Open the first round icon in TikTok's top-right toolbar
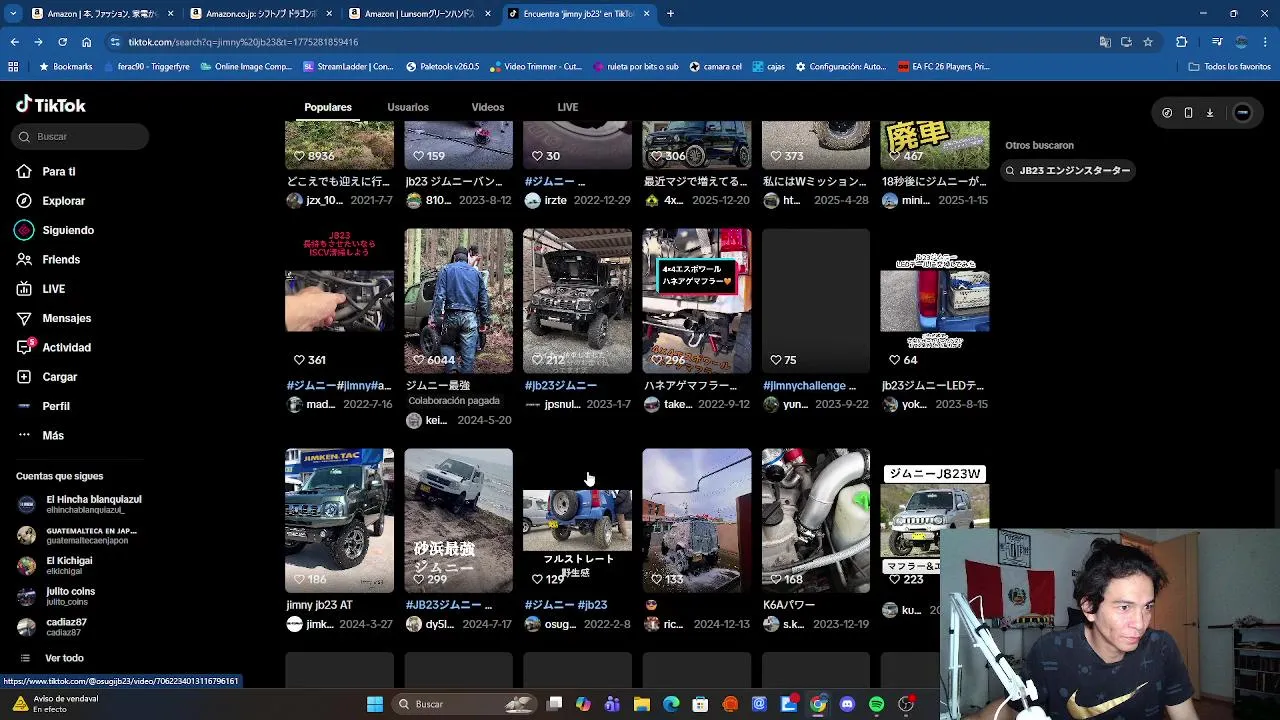Viewport: 1280px width, 720px height. tap(1167, 113)
